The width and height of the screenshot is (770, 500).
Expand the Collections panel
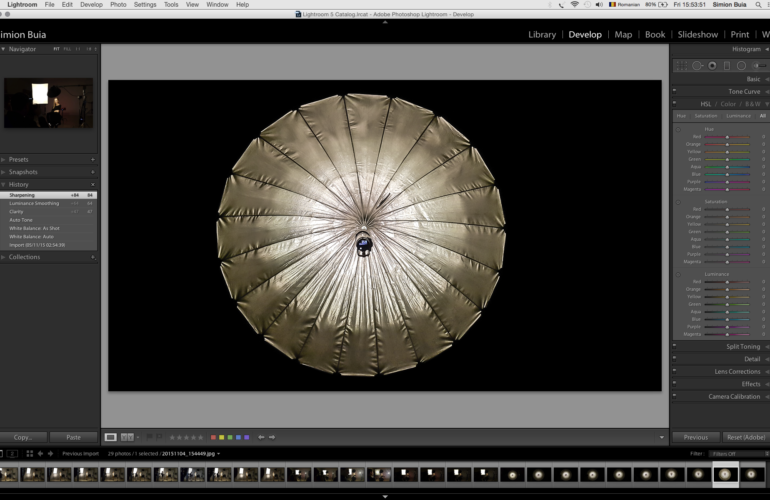click(x=3, y=257)
